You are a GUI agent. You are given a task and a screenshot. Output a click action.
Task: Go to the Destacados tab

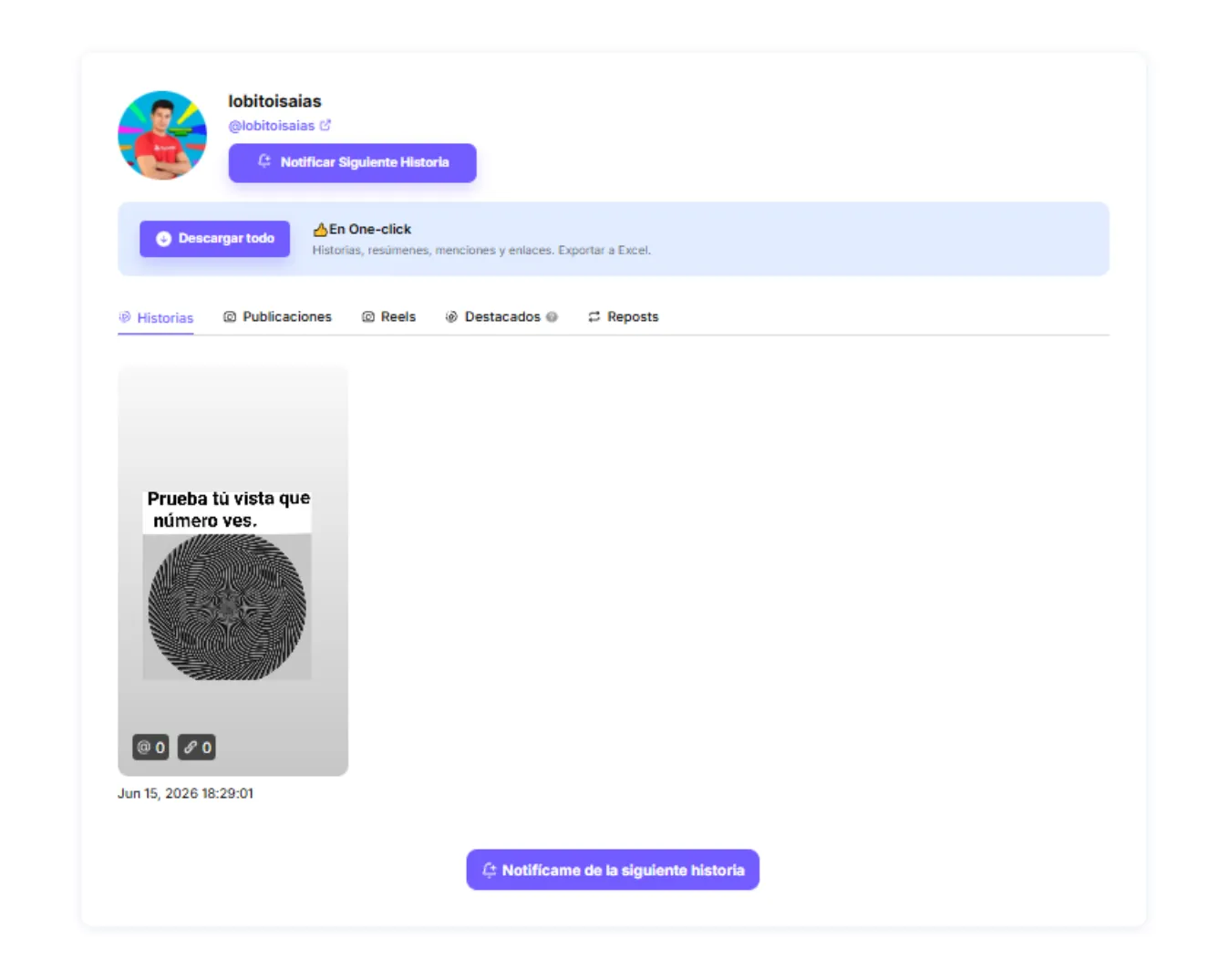(501, 316)
